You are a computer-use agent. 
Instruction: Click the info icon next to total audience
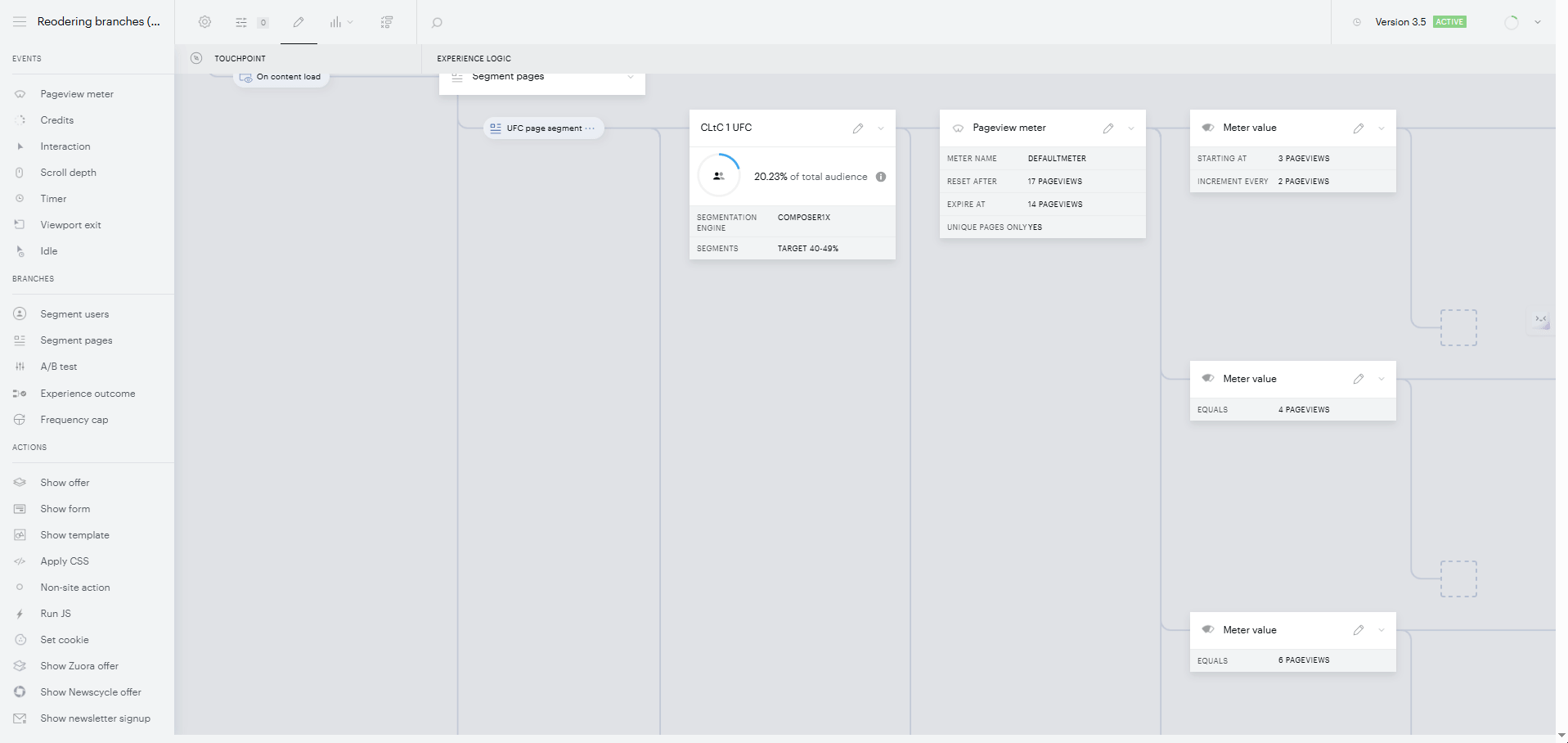881,177
